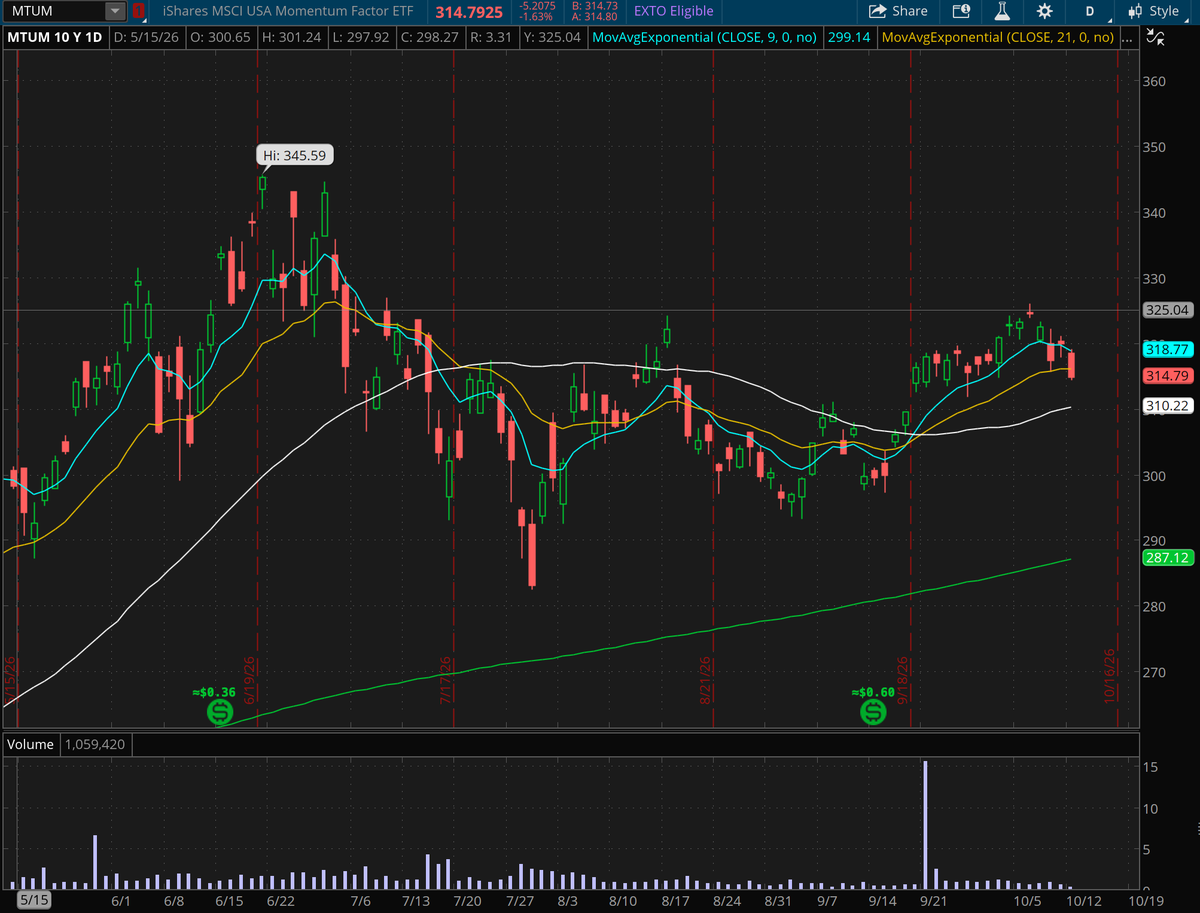Click the 360 price axis label
1200x913 pixels.
(1155, 81)
